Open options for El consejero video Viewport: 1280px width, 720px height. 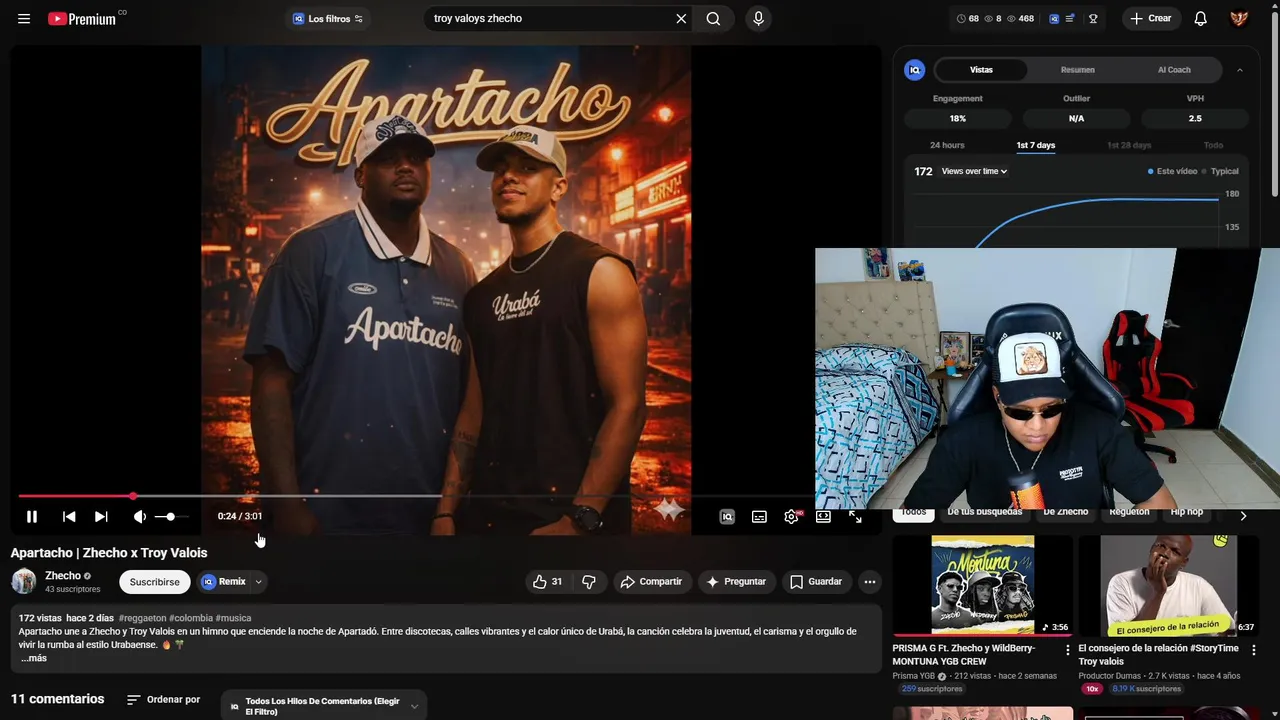[1254, 650]
